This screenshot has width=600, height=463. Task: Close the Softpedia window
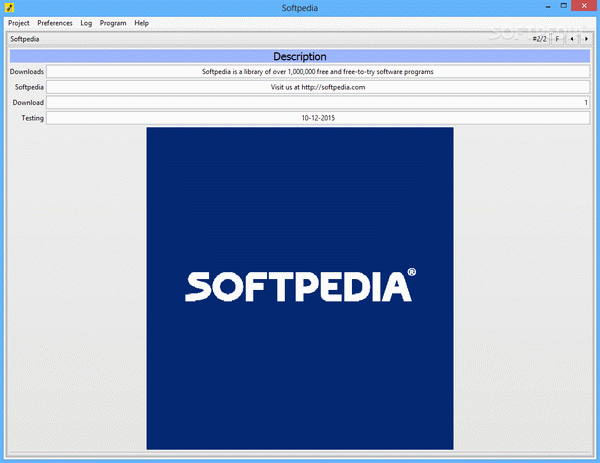584,6
